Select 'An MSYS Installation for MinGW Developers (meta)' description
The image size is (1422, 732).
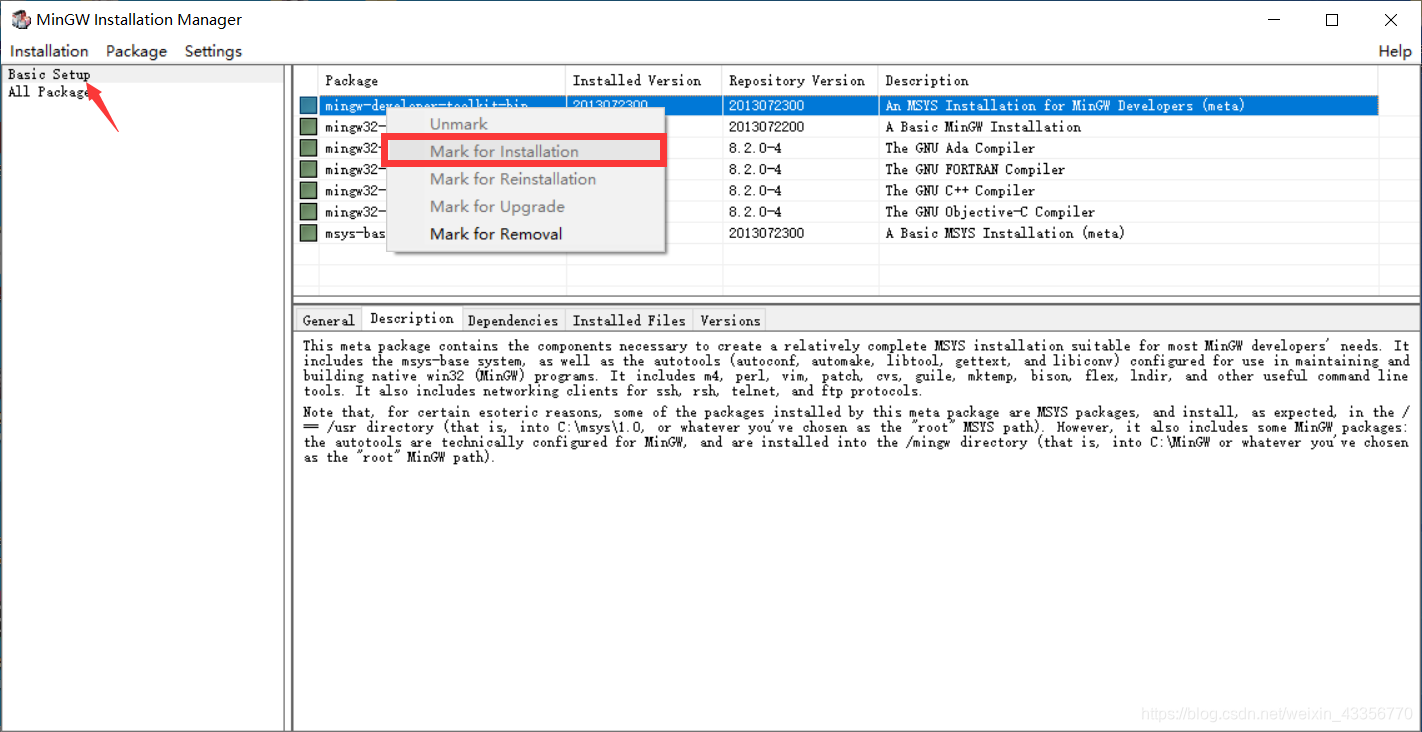pyautogui.click(x=1065, y=105)
